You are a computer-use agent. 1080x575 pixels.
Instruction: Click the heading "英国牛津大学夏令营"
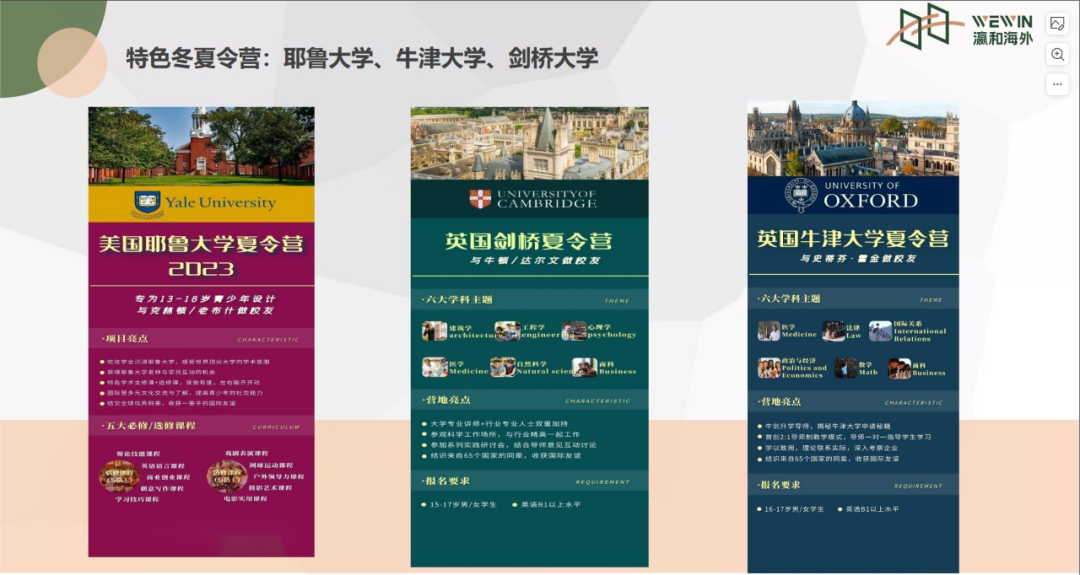coord(853,239)
